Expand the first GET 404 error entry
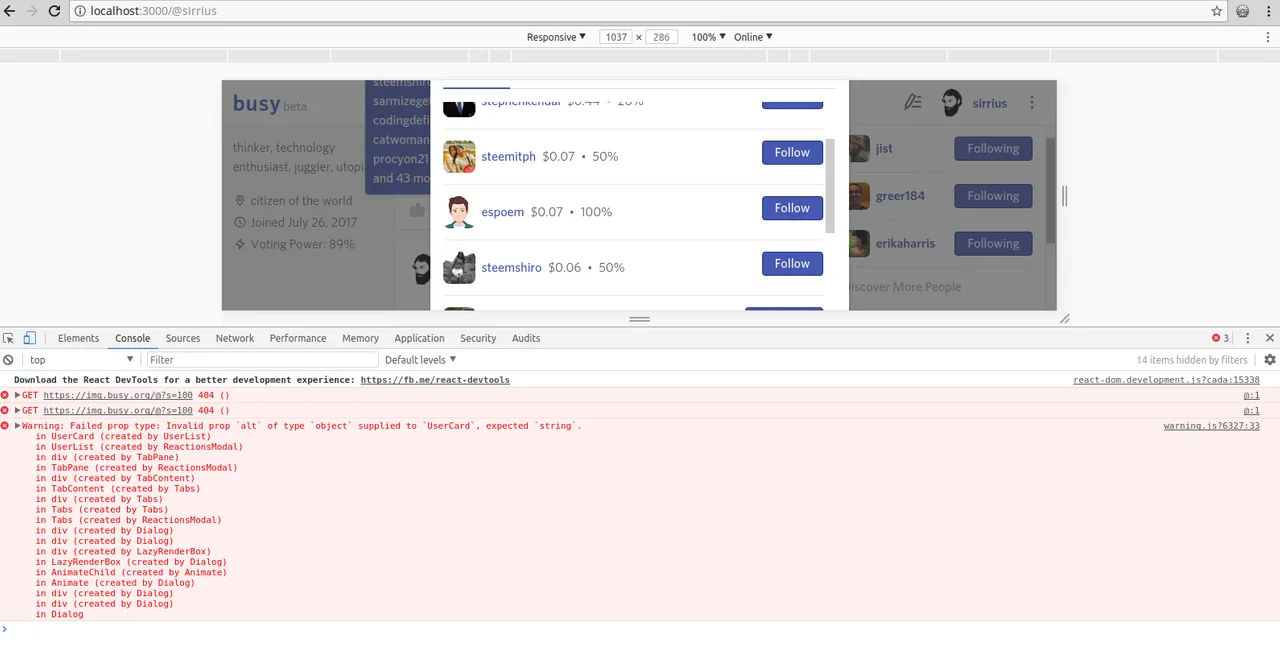The image size is (1280, 647). (18, 395)
